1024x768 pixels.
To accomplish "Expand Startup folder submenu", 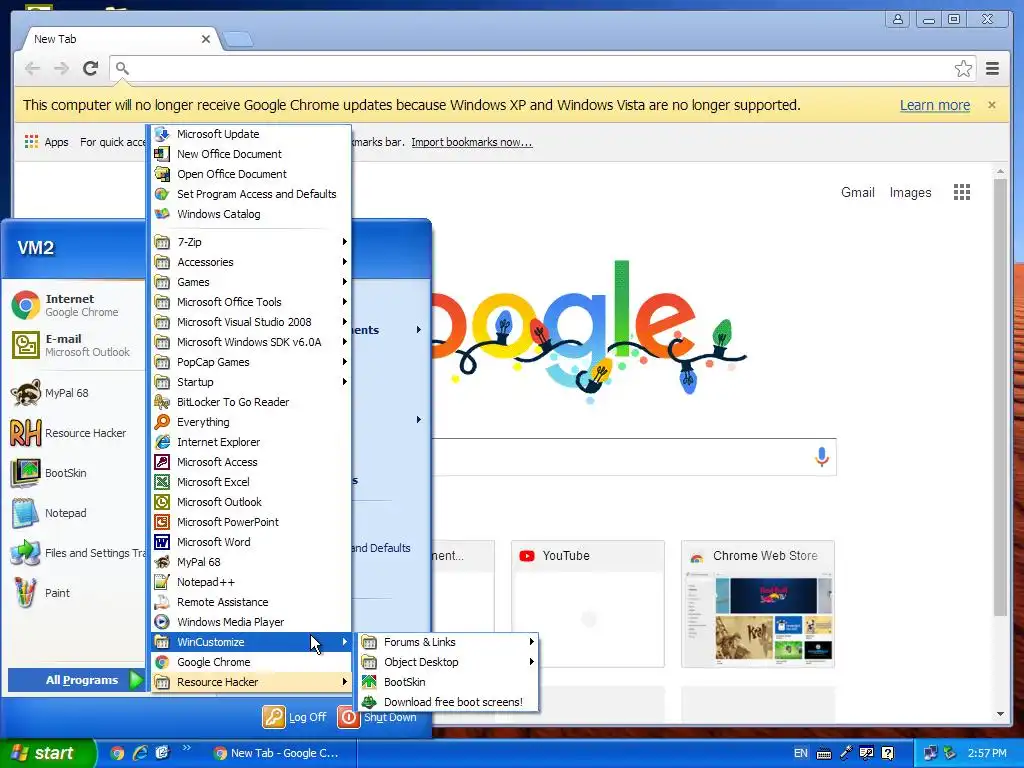I will (x=251, y=382).
